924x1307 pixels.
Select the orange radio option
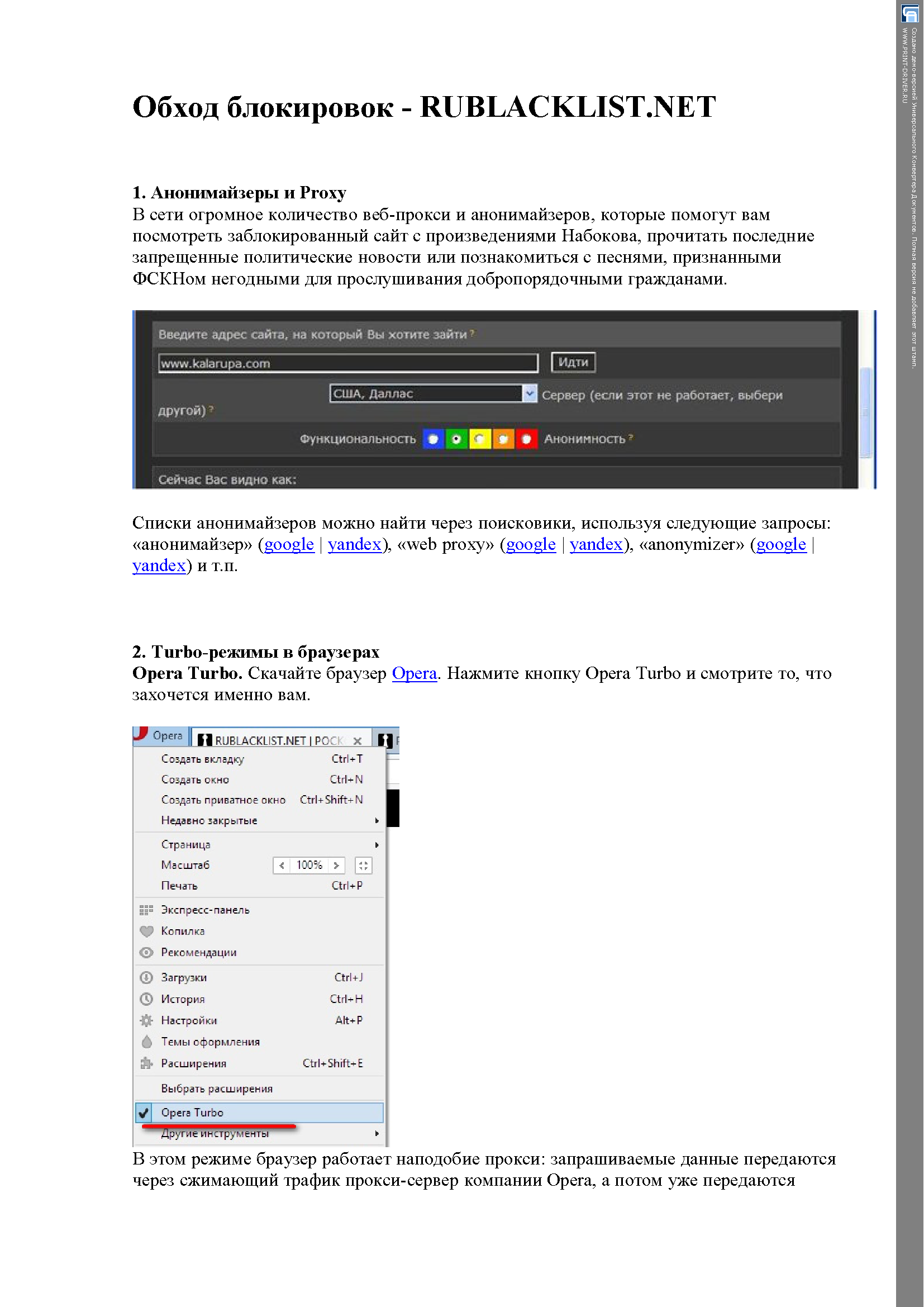tap(503, 439)
